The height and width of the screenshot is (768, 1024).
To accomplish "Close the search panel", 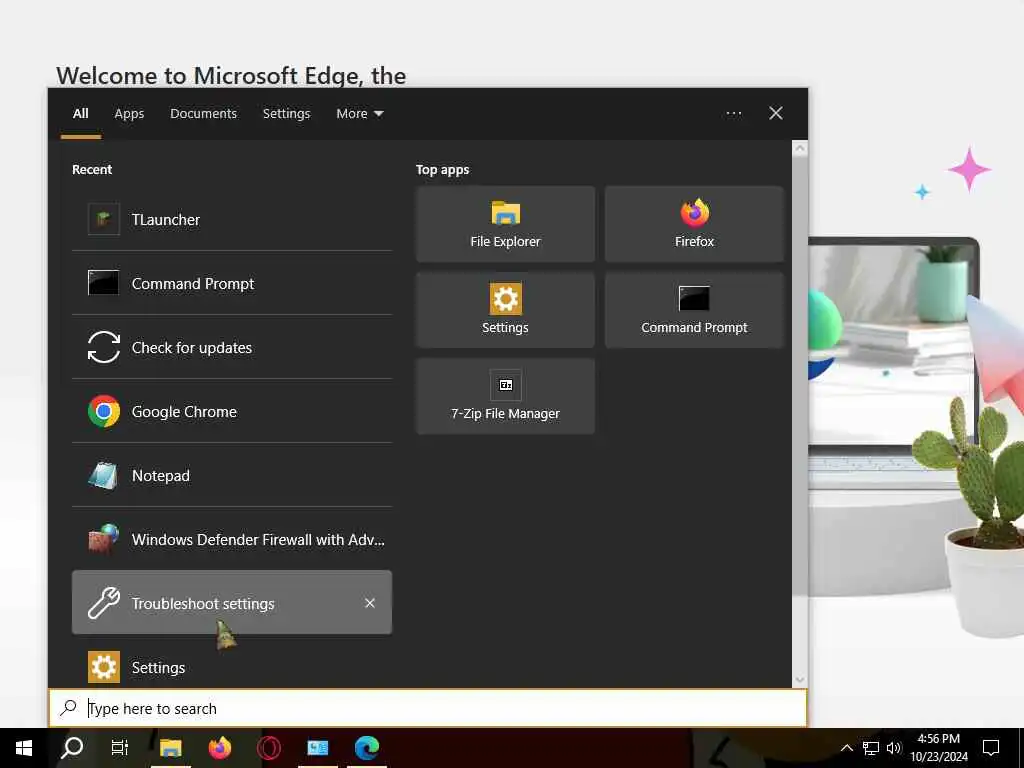I will click(775, 114).
